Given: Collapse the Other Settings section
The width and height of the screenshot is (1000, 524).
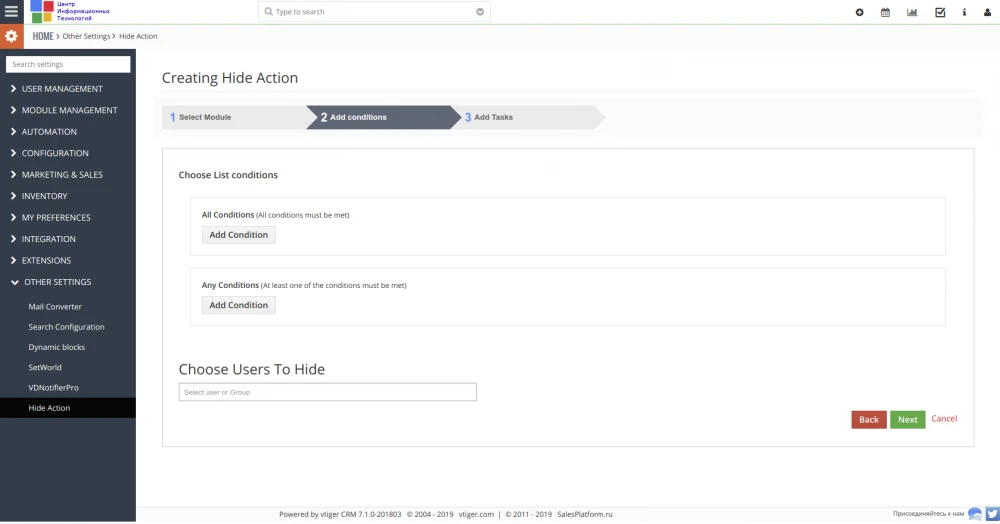Looking at the screenshot, I should pyautogui.click(x=57, y=282).
